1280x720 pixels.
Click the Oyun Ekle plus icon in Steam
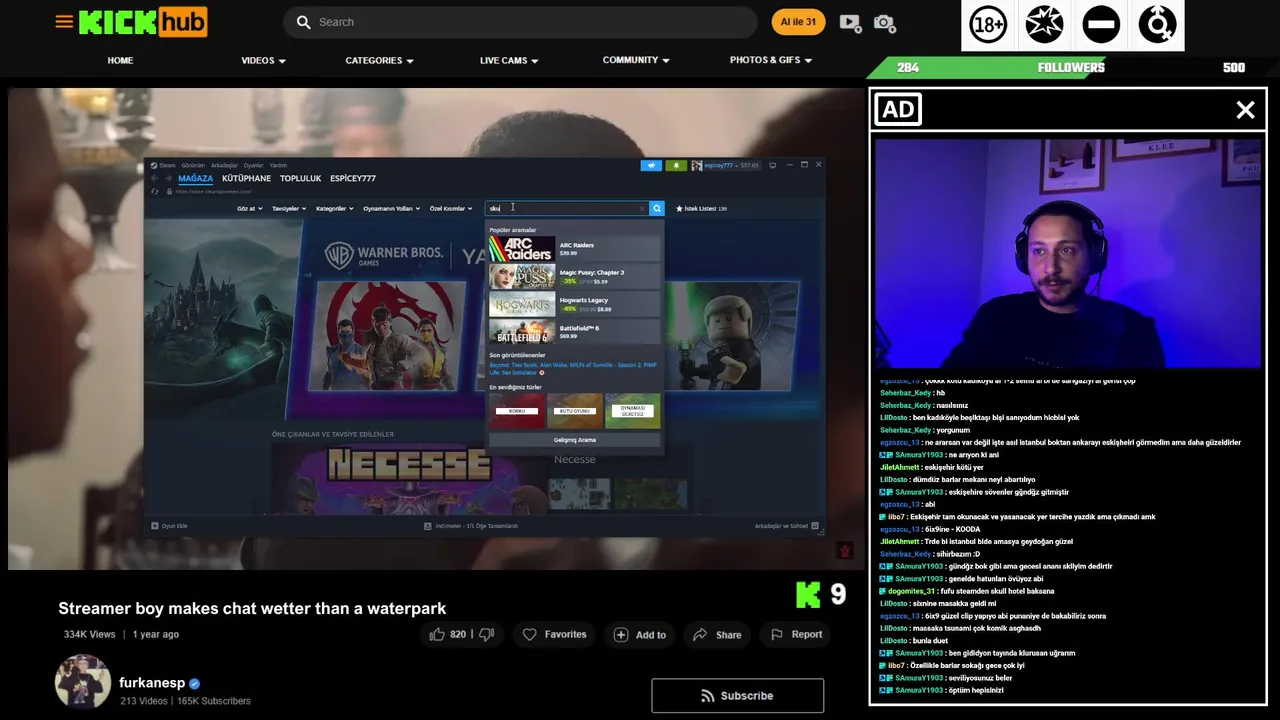coord(155,526)
